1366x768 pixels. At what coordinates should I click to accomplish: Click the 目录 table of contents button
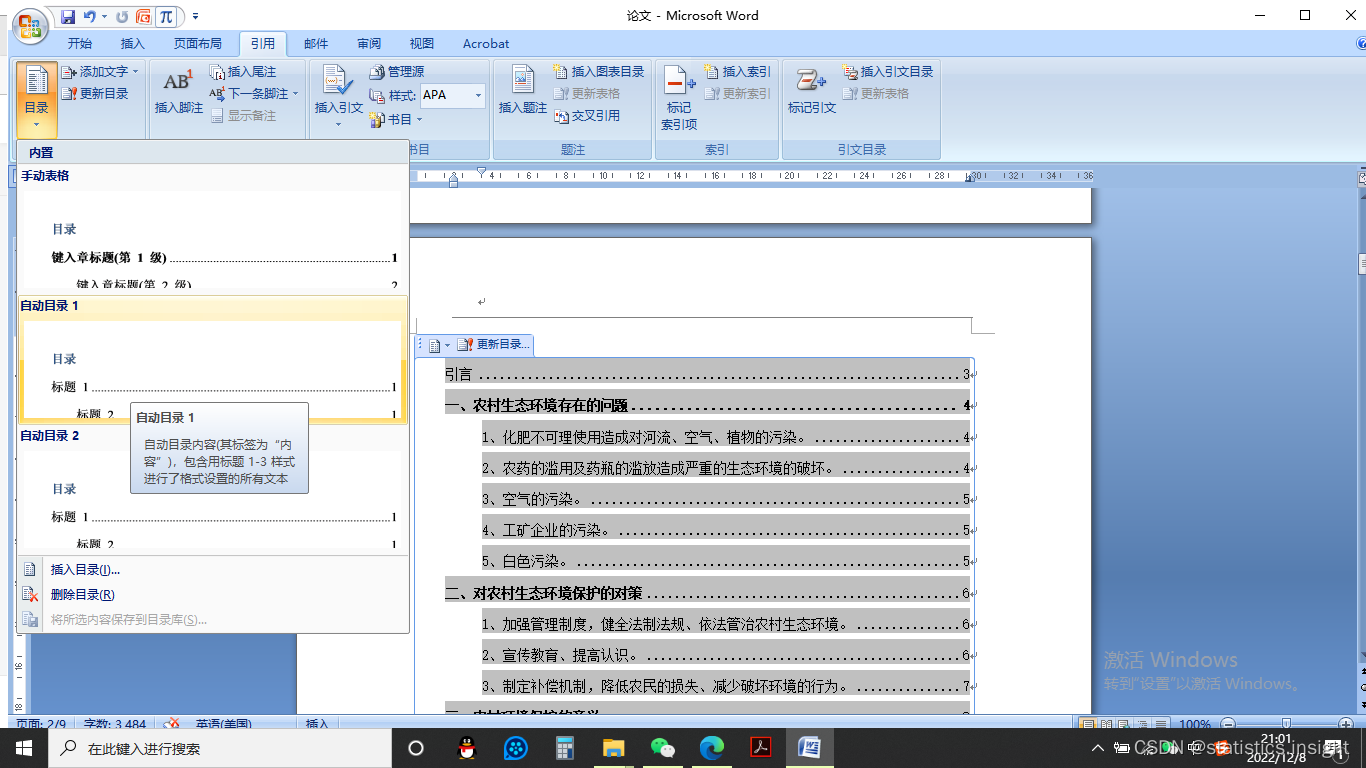pos(36,98)
